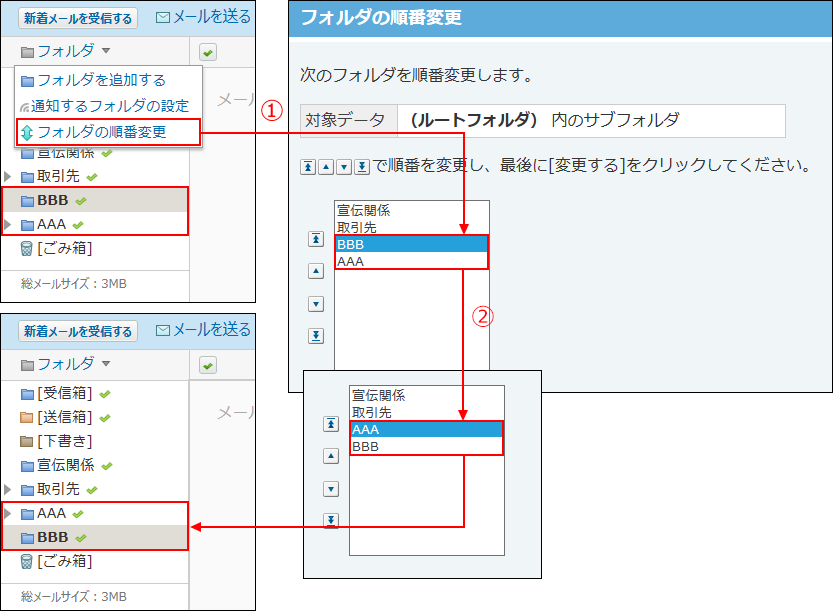
Task: Expand 取引先 folder in top panel
Action: [x=7, y=176]
